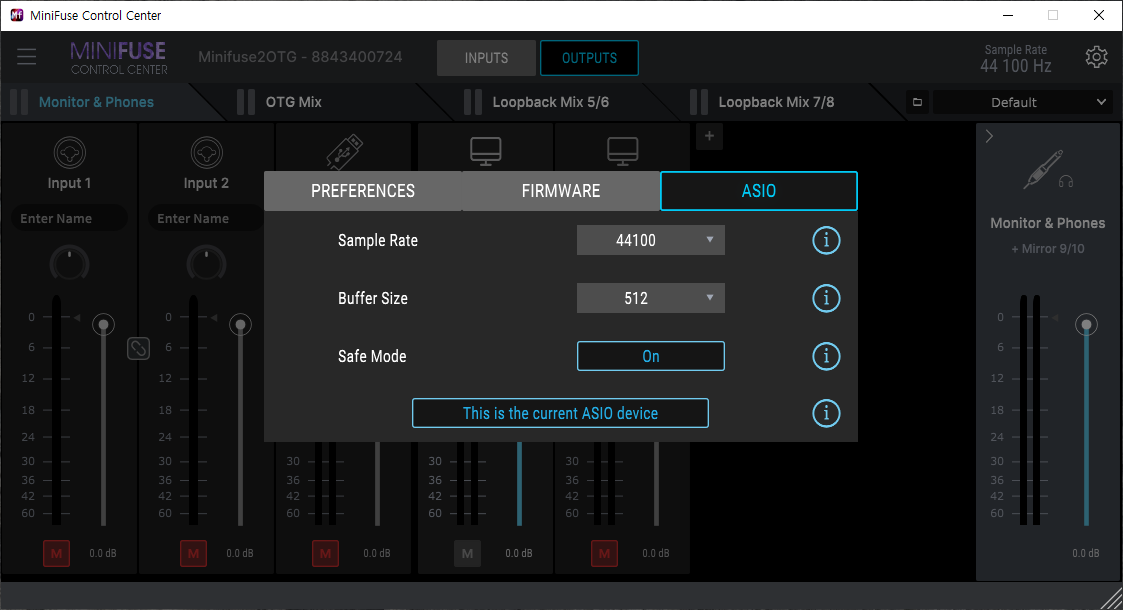
Task: Click the settings gear icon
Action: [1096, 57]
